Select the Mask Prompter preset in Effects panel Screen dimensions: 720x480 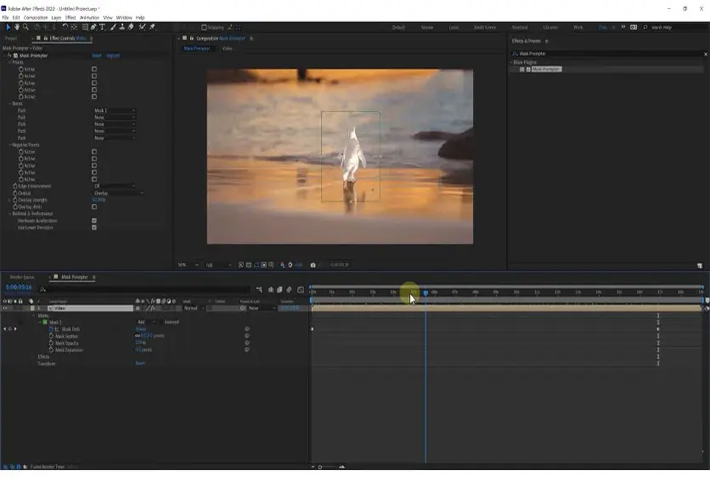click(546, 69)
